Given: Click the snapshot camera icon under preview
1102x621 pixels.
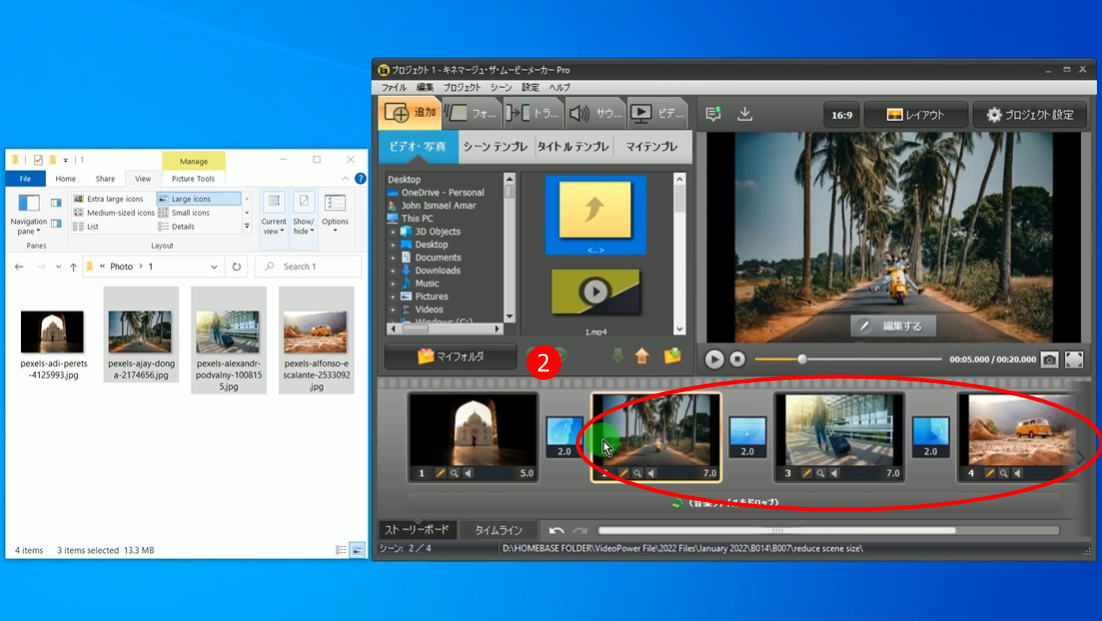Looking at the screenshot, I should [1049, 360].
